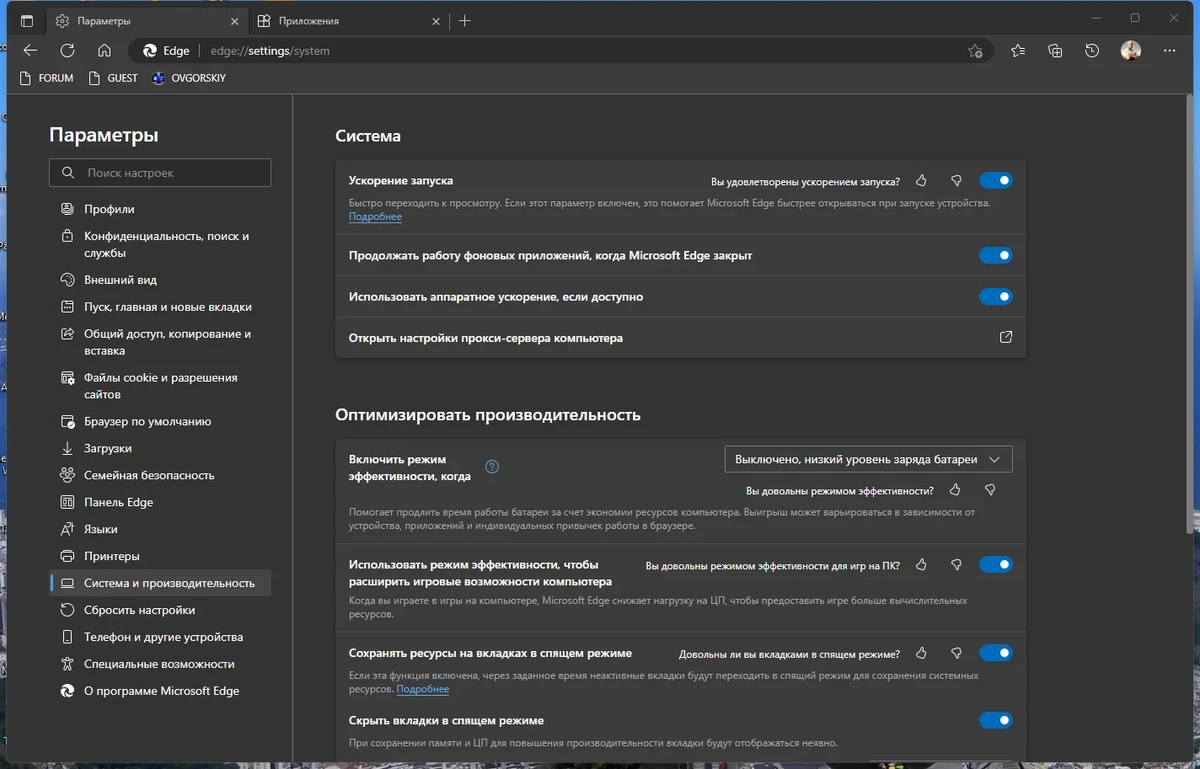Click Подробнее link under Ускорение запуска

pyautogui.click(x=375, y=217)
